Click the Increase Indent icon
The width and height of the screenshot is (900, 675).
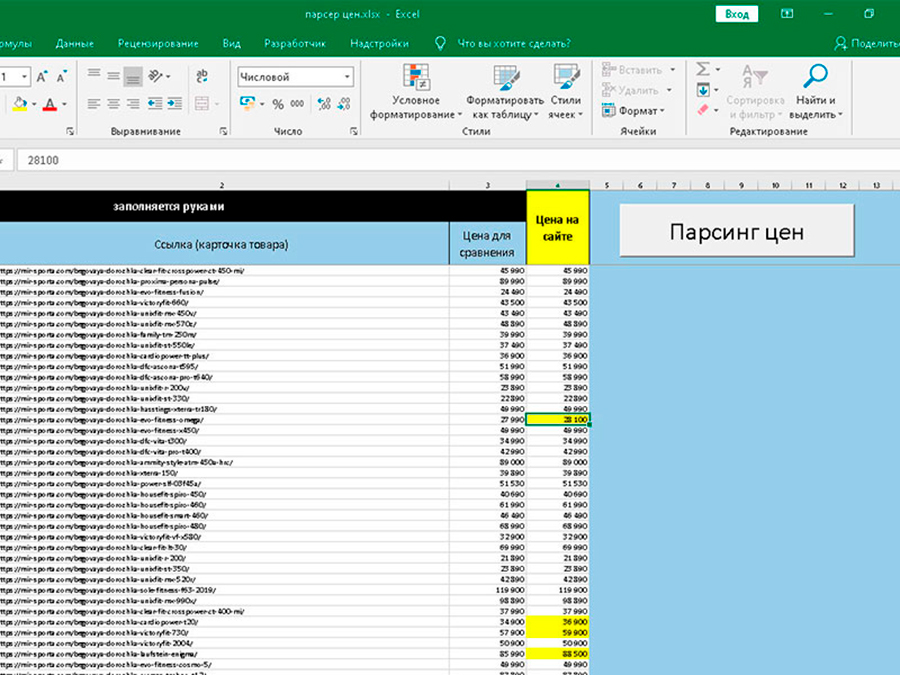pyautogui.click(x=177, y=104)
